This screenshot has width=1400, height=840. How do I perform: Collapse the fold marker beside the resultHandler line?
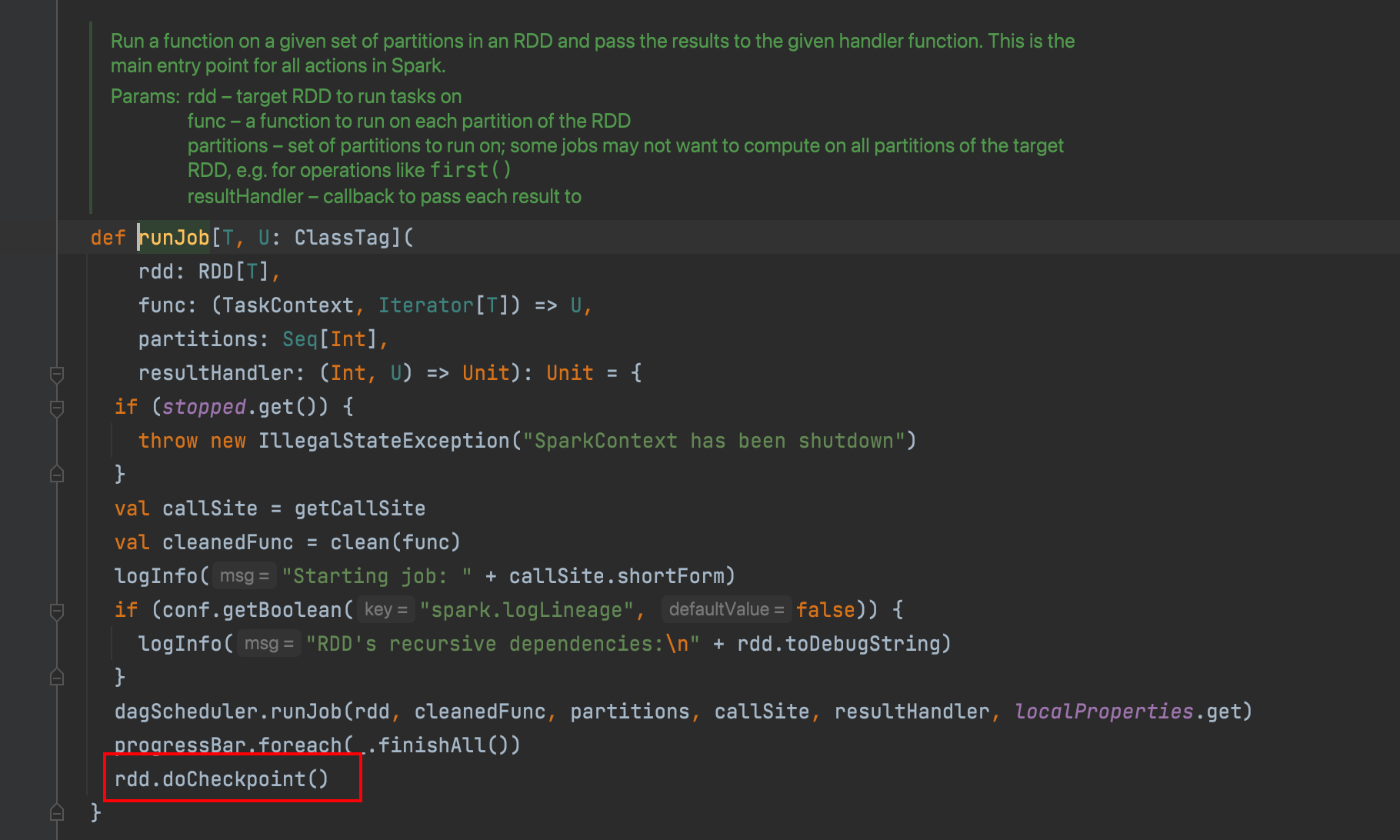[x=57, y=375]
